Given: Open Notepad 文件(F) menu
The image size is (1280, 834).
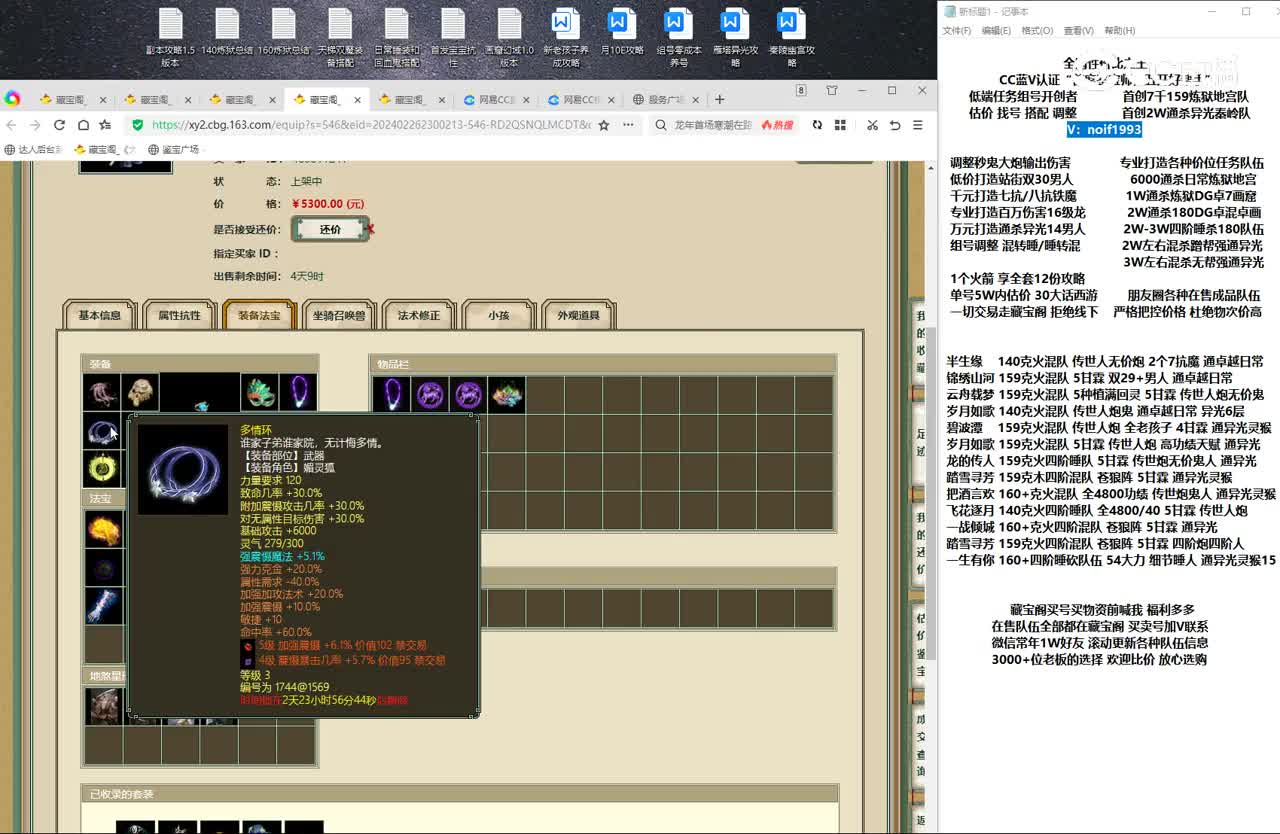Looking at the screenshot, I should click(x=957, y=31).
